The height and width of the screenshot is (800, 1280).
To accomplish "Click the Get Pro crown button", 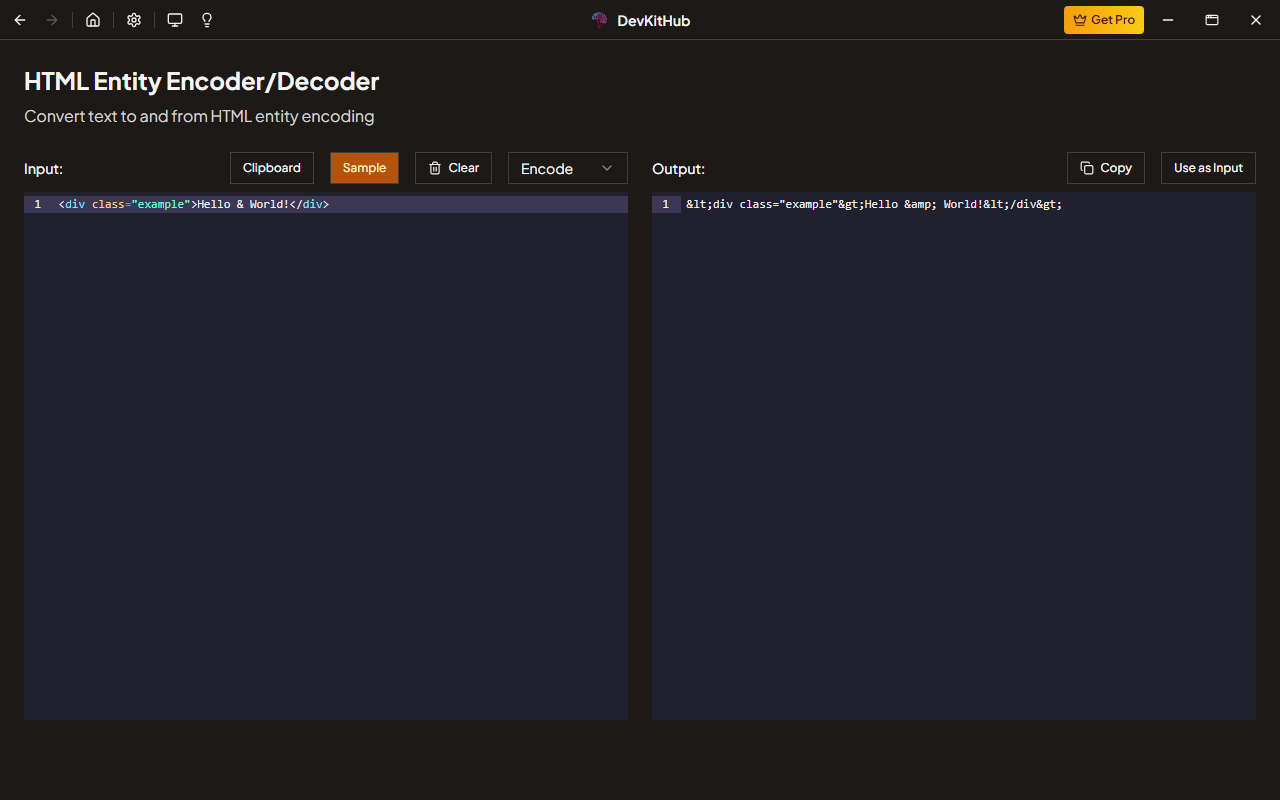I will pos(1104,20).
